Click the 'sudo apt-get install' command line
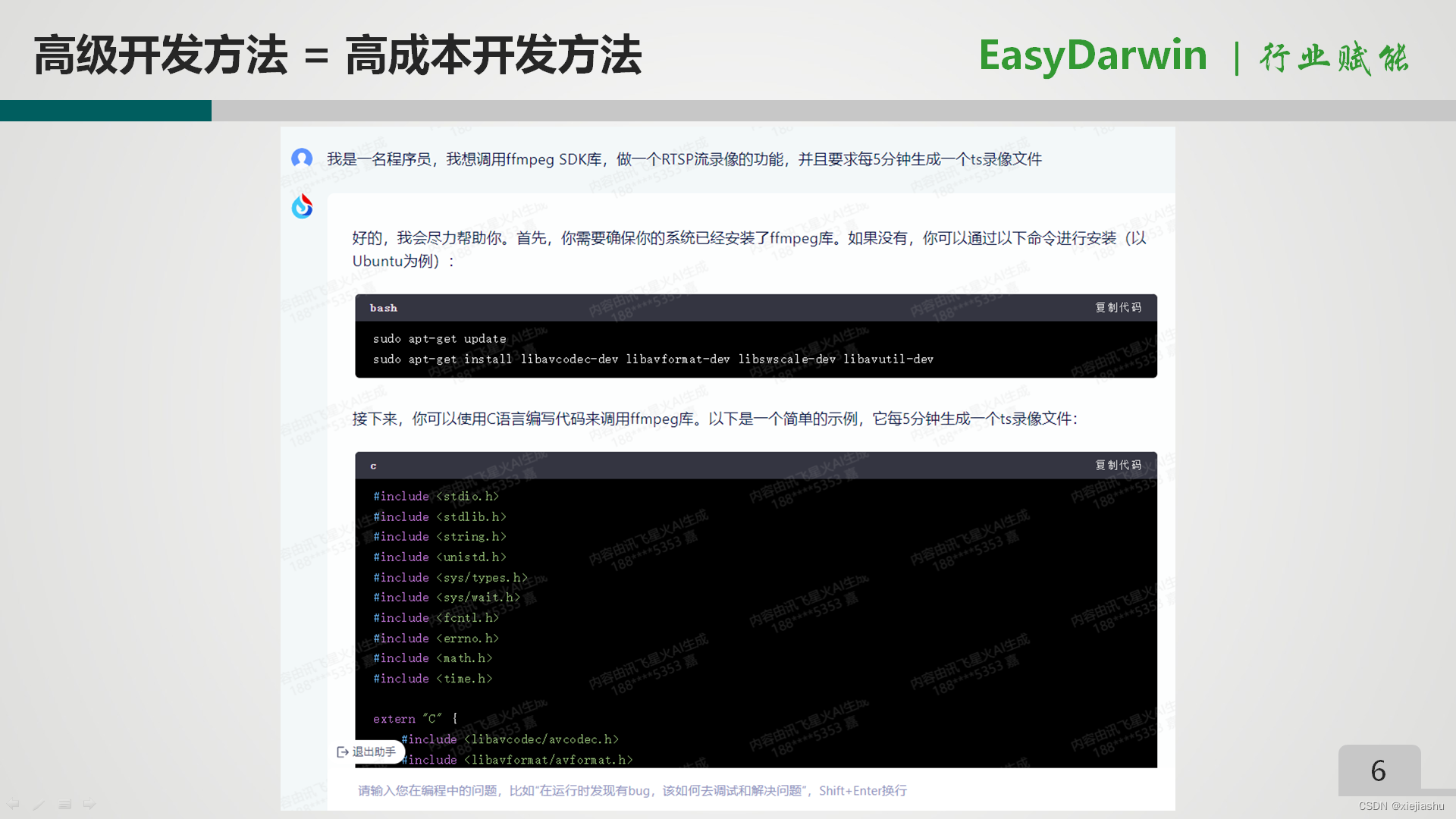The width and height of the screenshot is (1456, 819). (653, 359)
